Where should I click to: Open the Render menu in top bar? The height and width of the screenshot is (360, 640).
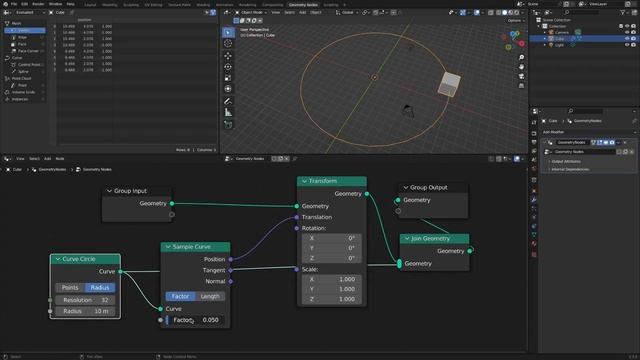click(38, 4)
